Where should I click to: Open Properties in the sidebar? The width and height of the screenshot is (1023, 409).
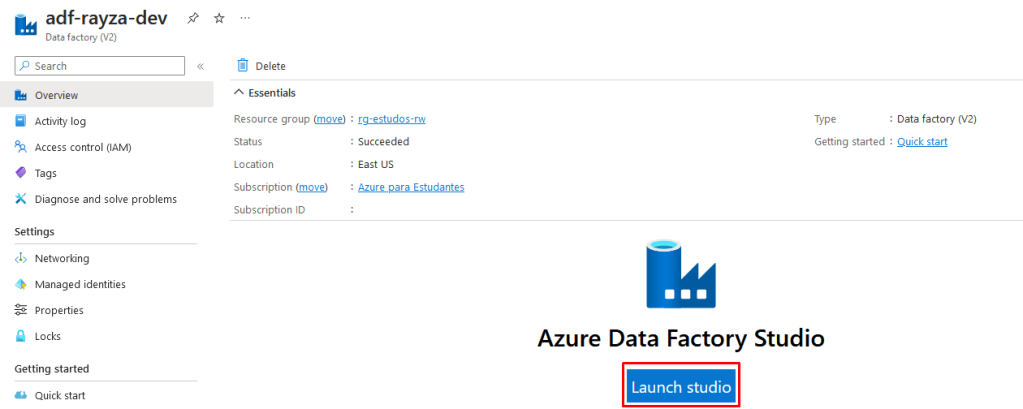(59, 310)
